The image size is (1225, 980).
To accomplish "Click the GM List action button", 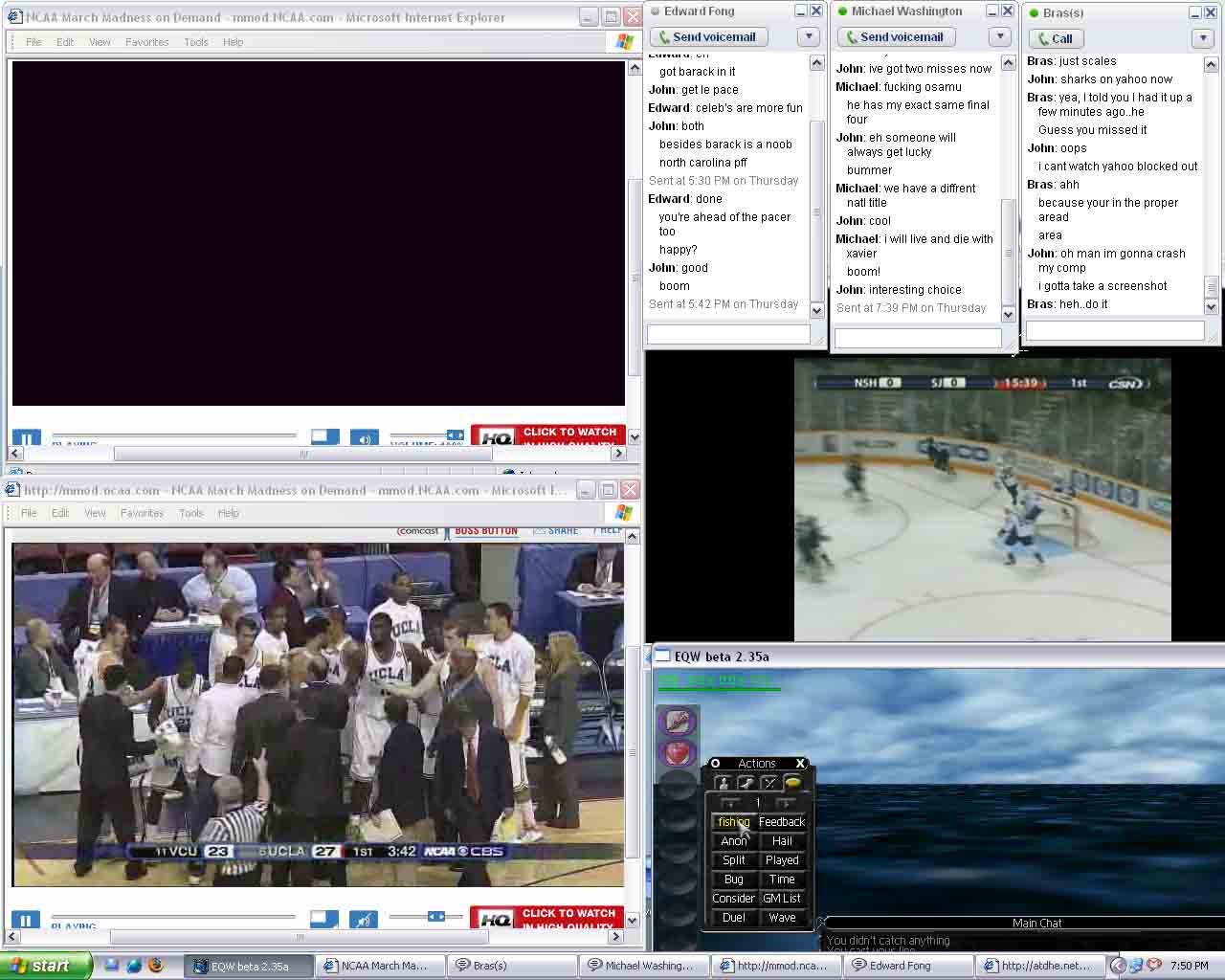I will point(782,899).
